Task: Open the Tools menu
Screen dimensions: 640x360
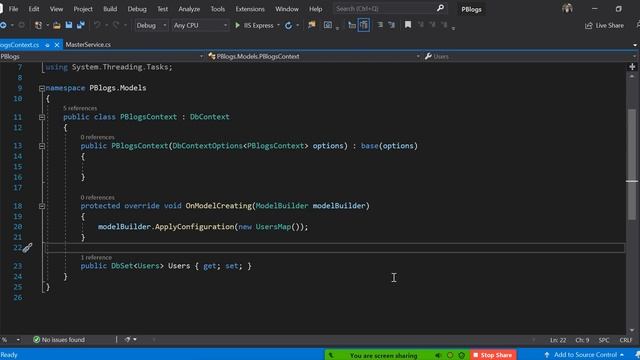Action: coord(218,9)
